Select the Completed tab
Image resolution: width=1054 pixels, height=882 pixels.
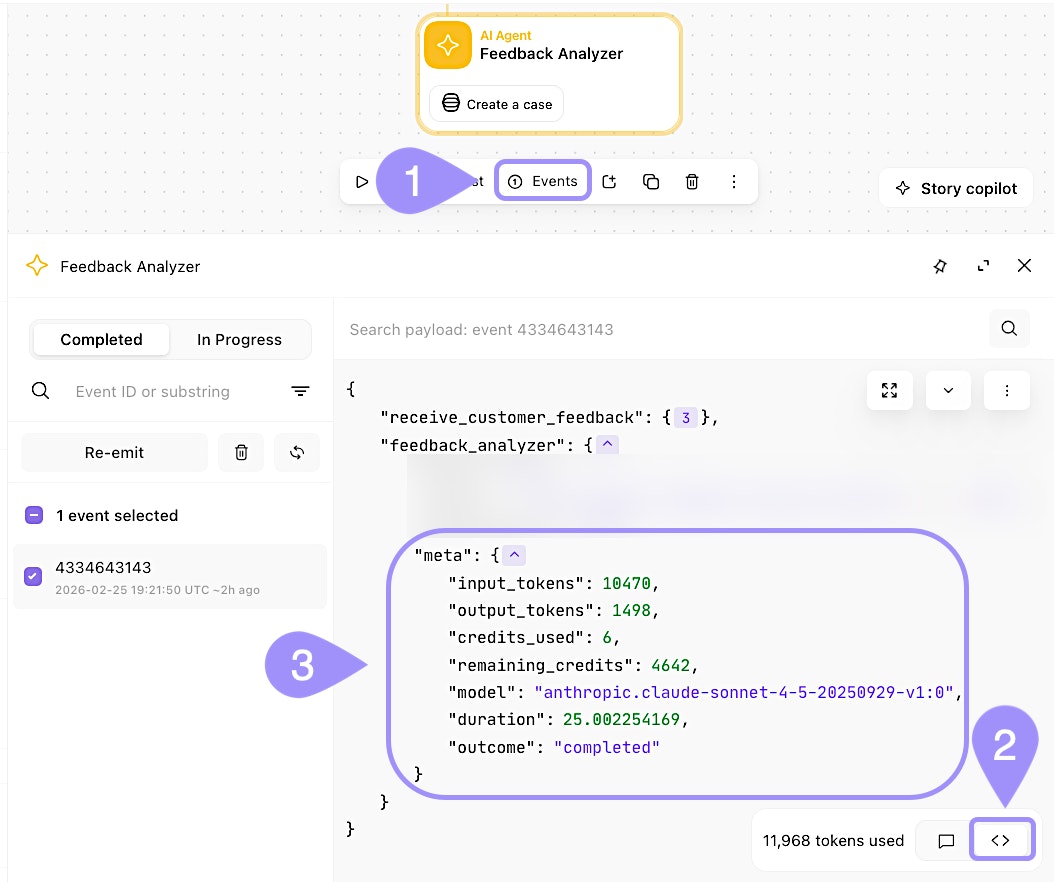pyautogui.click(x=101, y=340)
